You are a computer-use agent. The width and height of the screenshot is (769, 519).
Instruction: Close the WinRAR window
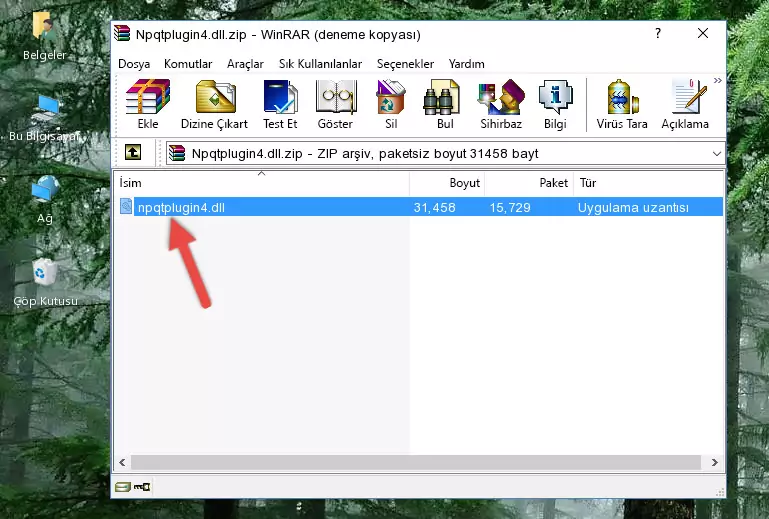(x=703, y=33)
